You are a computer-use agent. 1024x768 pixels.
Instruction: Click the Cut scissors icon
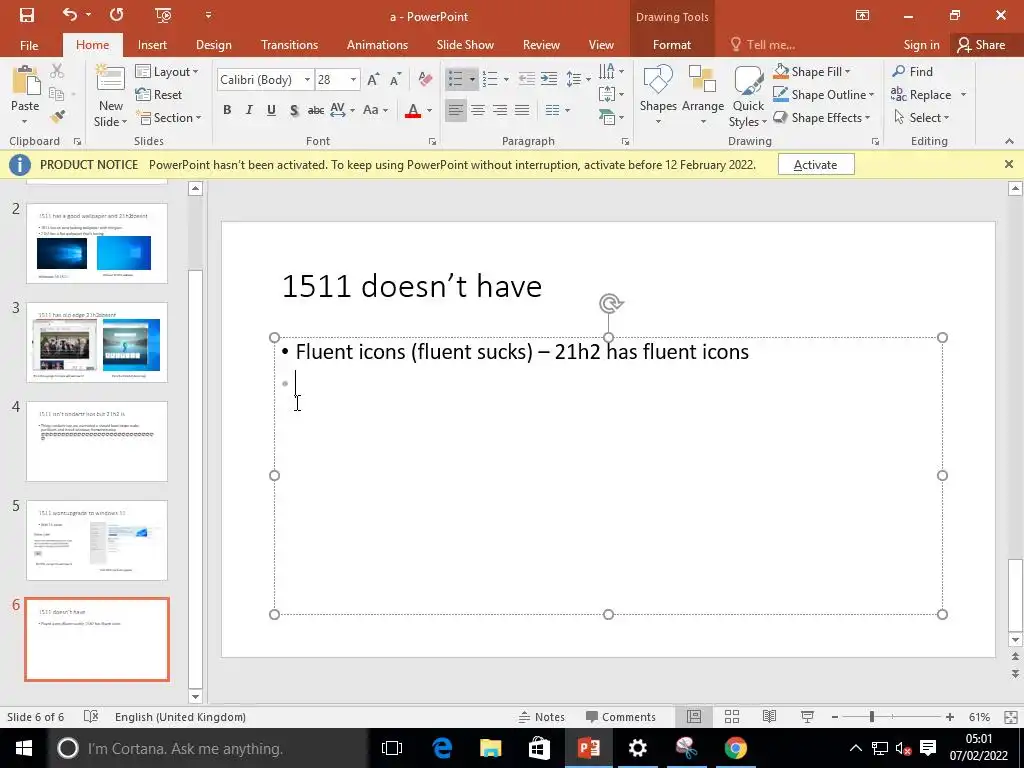tap(57, 71)
